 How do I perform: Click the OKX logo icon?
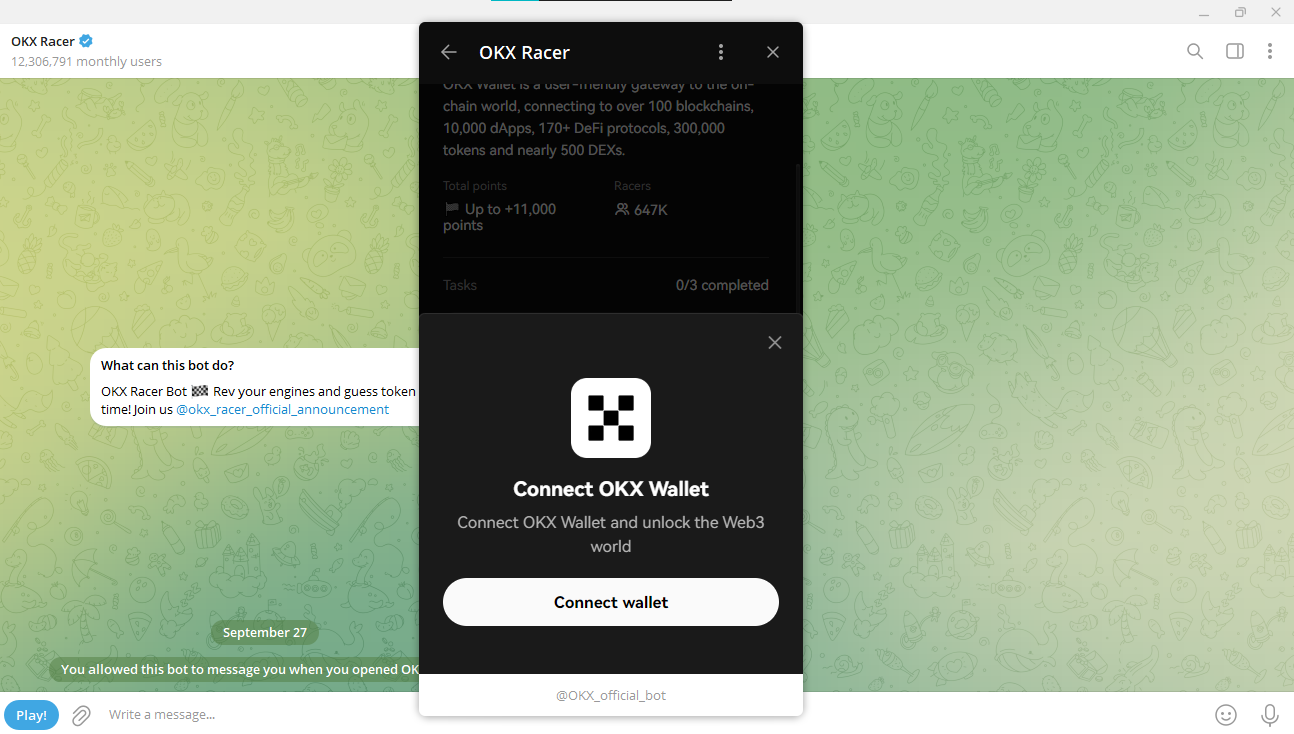point(610,418)
